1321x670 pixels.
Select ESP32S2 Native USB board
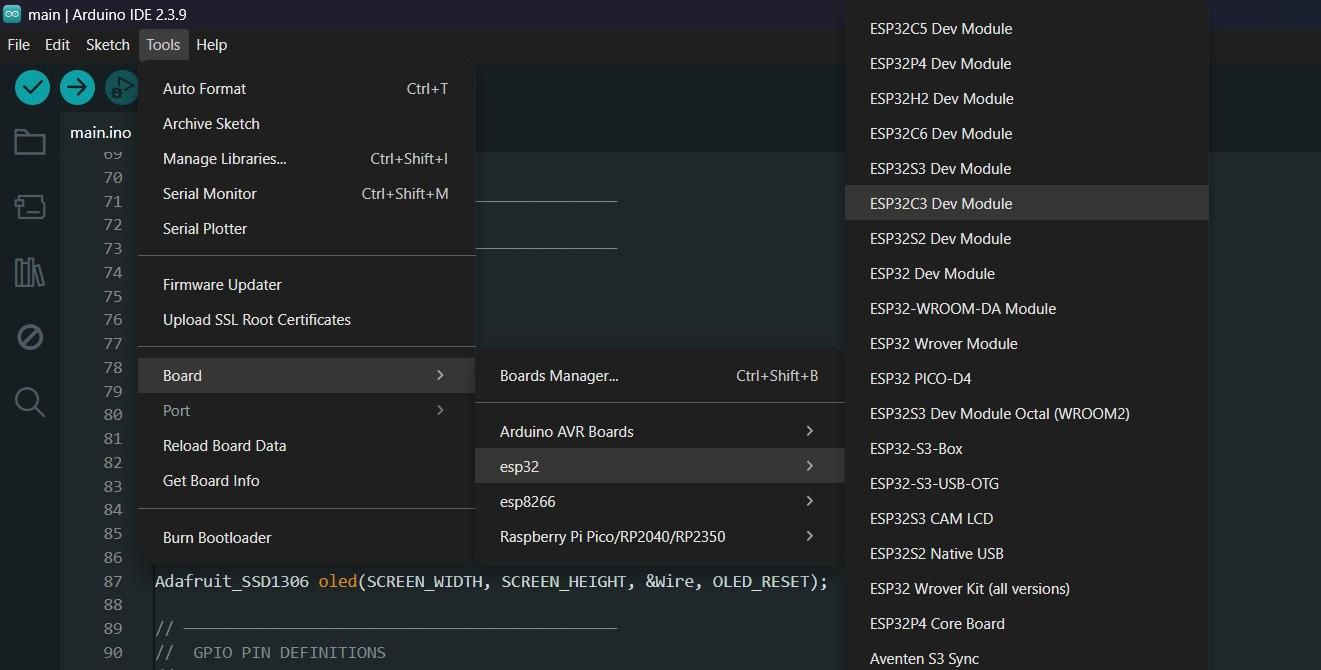click(1027, 554)
